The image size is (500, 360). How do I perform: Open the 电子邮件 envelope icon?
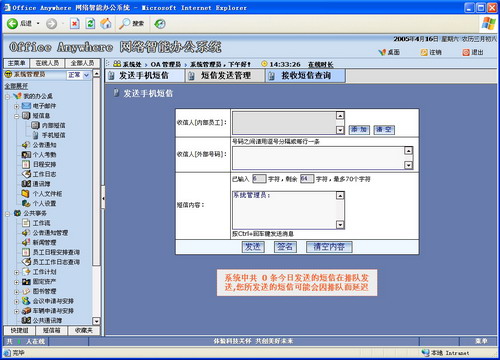pyautogui.click(x=26, y=106)
